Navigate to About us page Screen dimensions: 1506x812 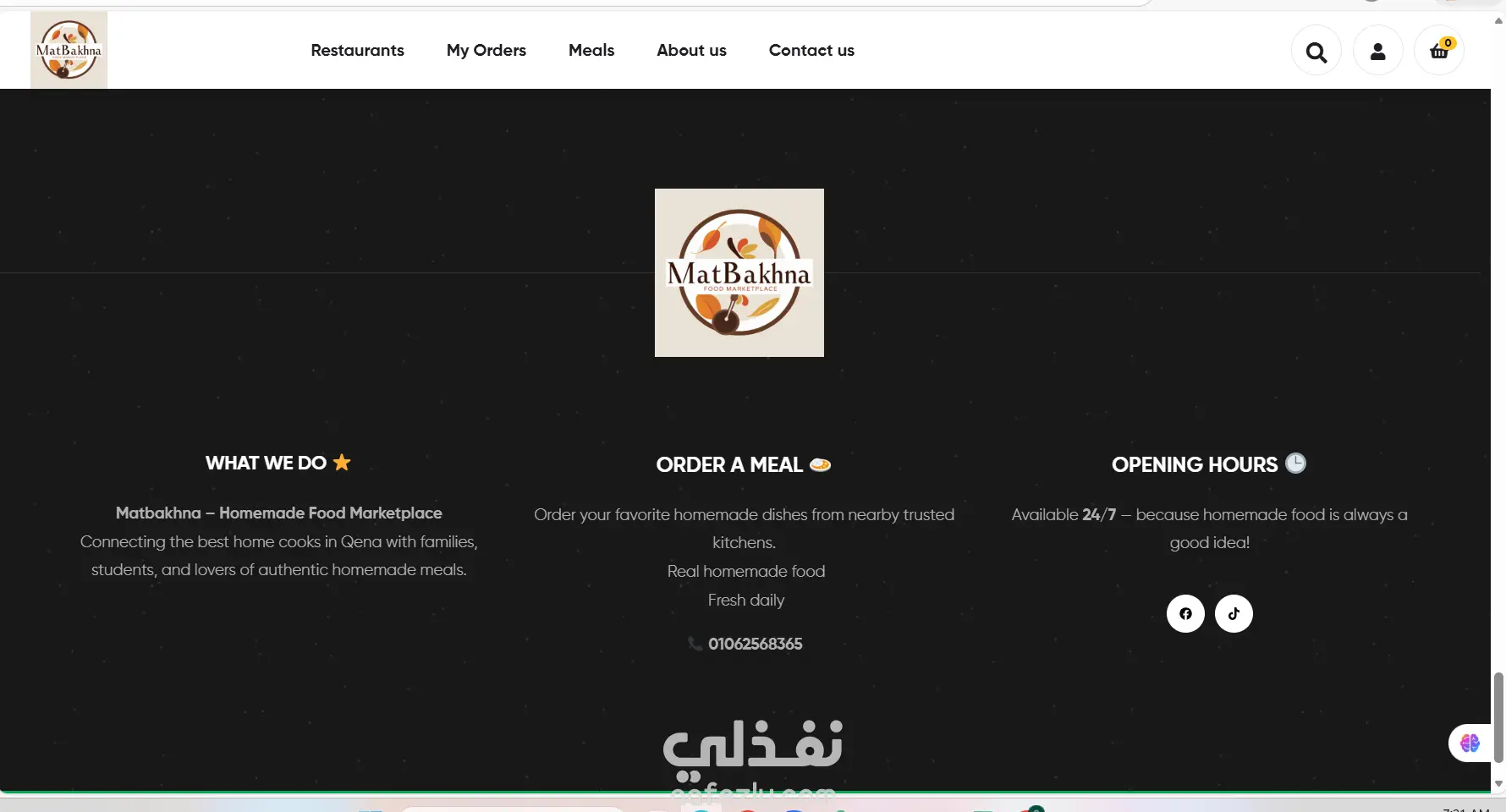(x=691, y=50)
